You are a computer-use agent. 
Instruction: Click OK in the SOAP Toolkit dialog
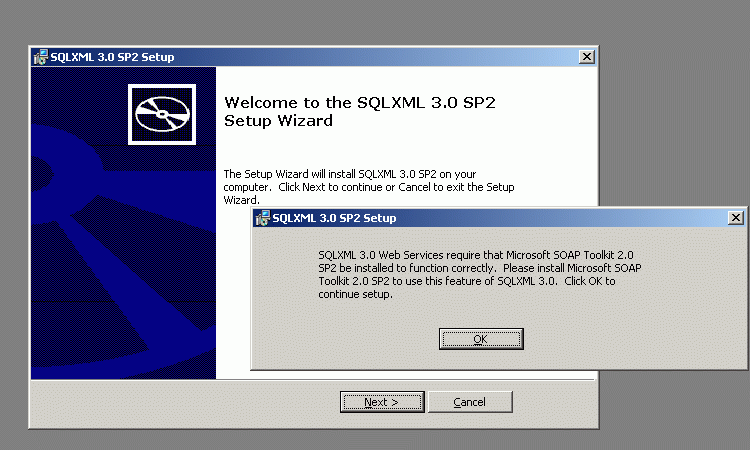tap(481, 339)
